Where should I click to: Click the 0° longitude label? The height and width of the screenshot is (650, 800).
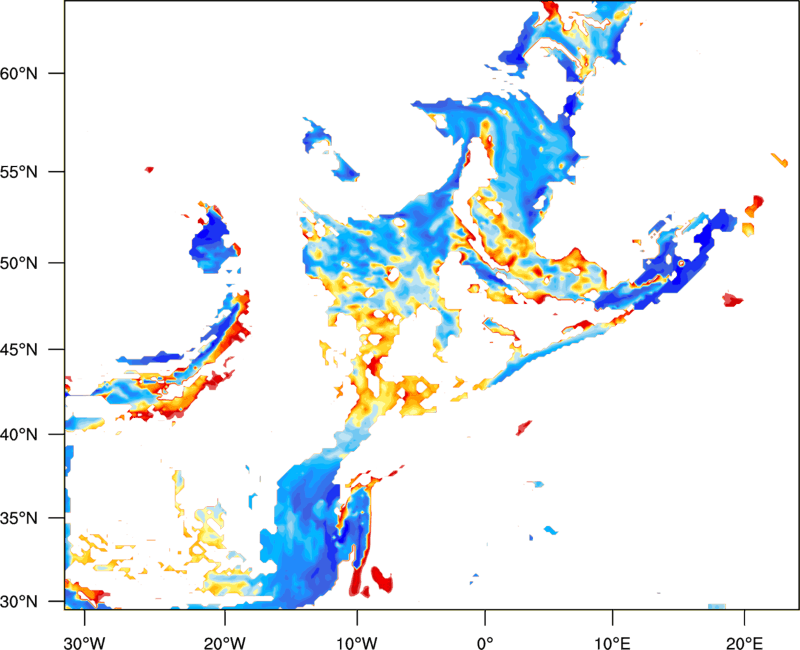coord(485,643)
